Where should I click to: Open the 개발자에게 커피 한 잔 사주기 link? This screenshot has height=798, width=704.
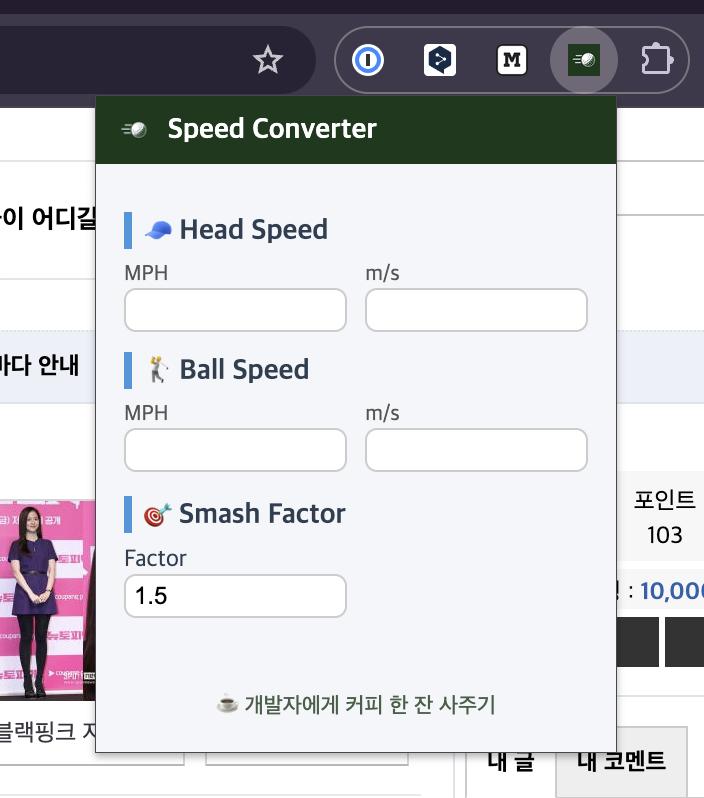coord(356,704)
